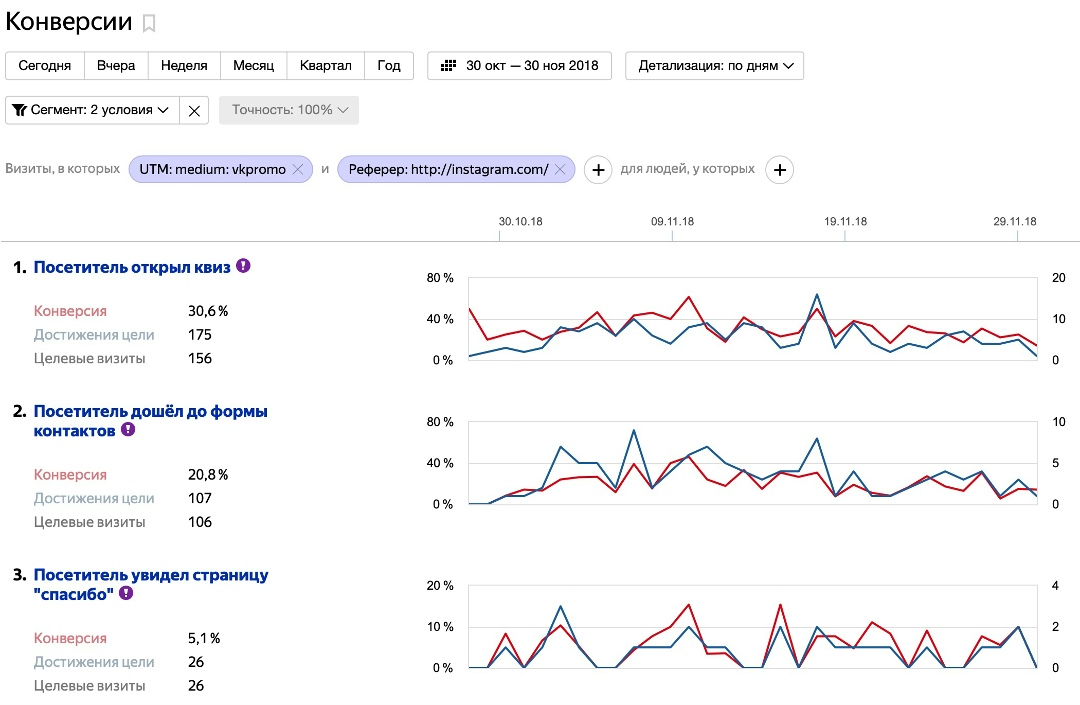Click info icon beside Посетитель открыл квиз
Screen dimensions: 1080x705
click(x=243, y=267)
